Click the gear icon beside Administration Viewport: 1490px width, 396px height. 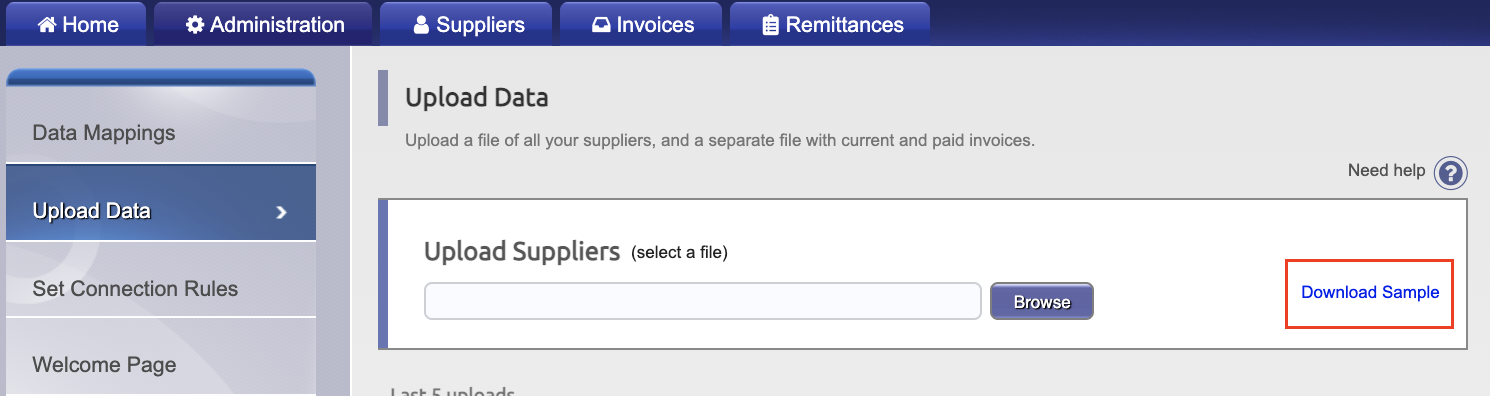click(195, 25)
